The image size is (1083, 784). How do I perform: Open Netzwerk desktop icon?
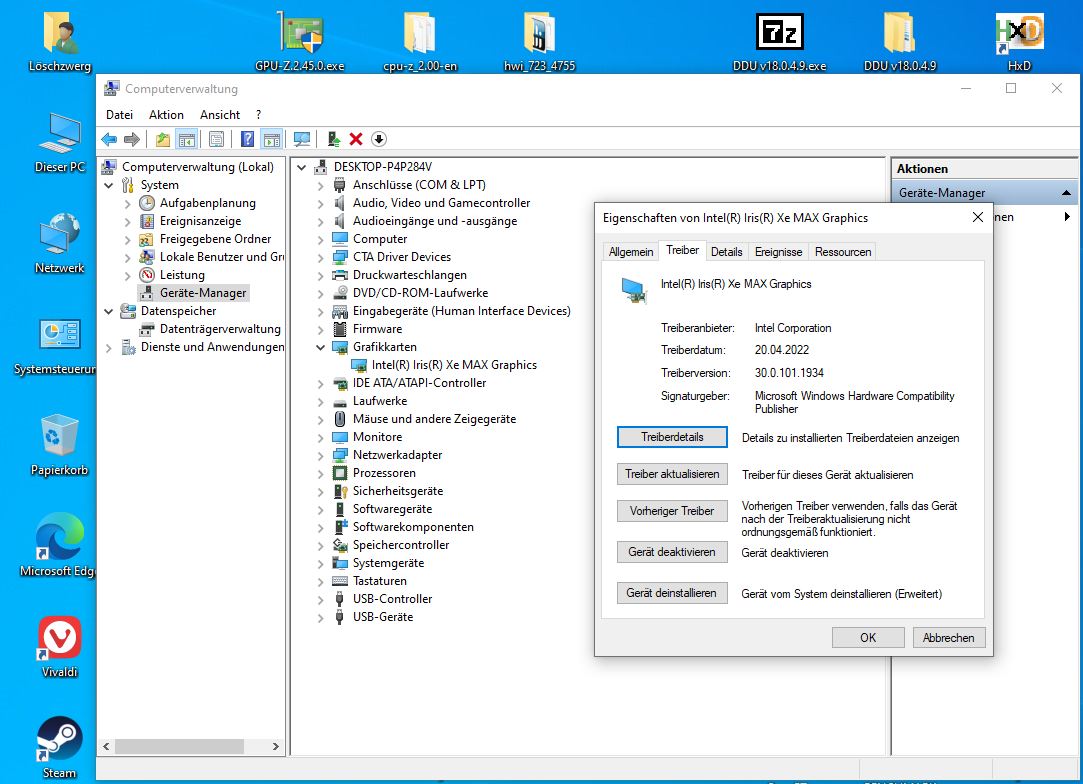tap(60, 243)
